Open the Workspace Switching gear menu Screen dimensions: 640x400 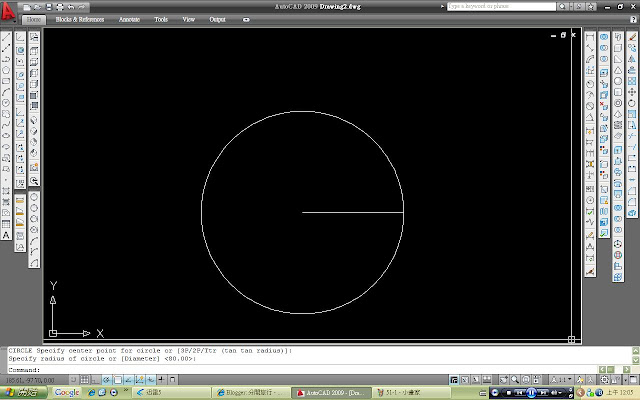605,380
